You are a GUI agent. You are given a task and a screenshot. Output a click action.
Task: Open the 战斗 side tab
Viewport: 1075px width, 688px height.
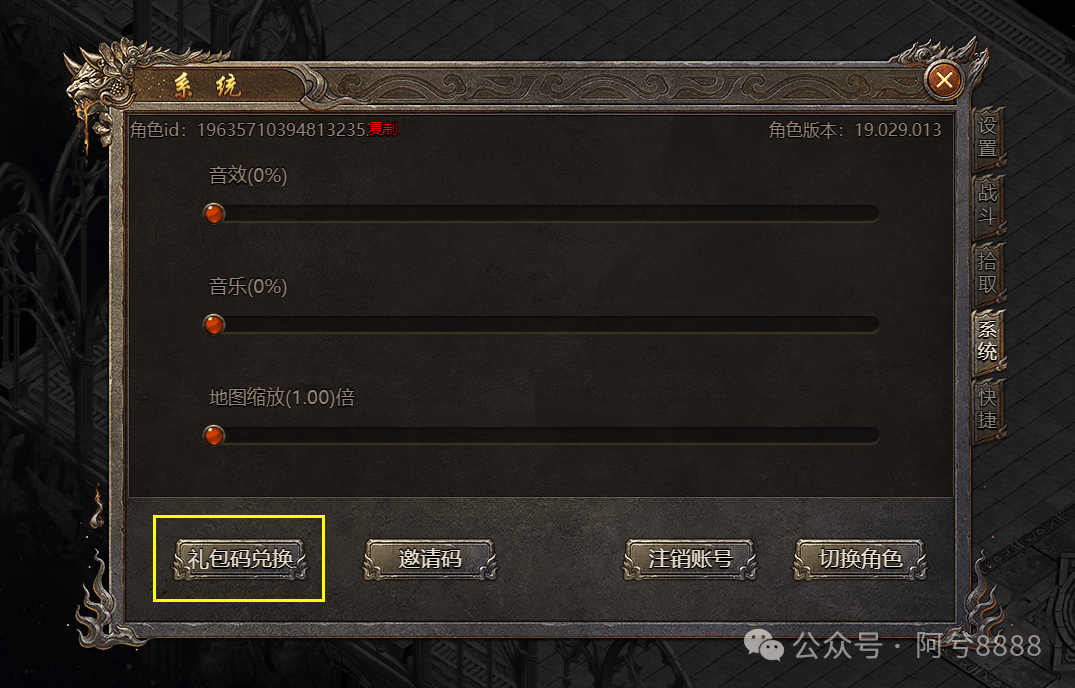987,204
